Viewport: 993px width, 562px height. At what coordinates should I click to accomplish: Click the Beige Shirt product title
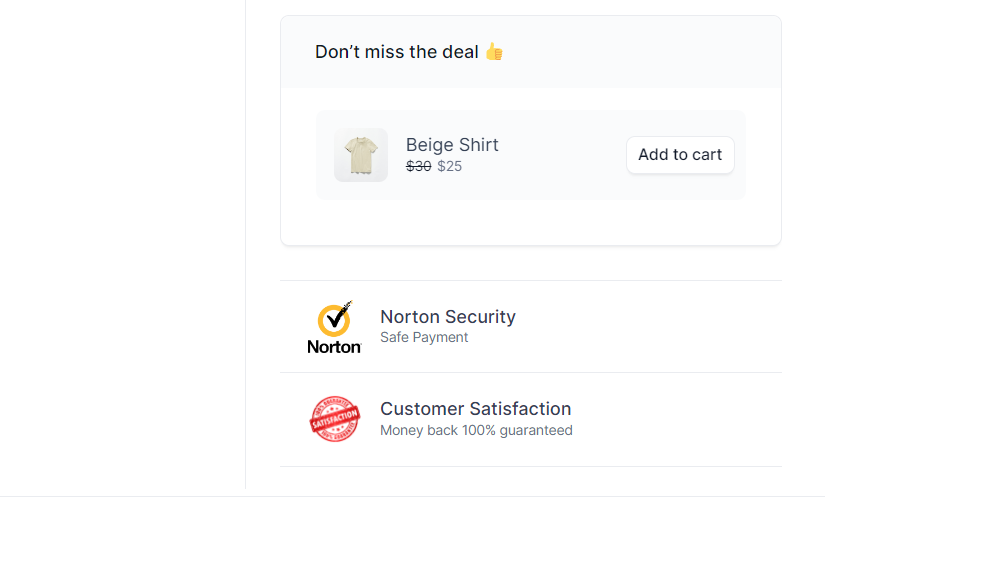click(x=452, y=144)
